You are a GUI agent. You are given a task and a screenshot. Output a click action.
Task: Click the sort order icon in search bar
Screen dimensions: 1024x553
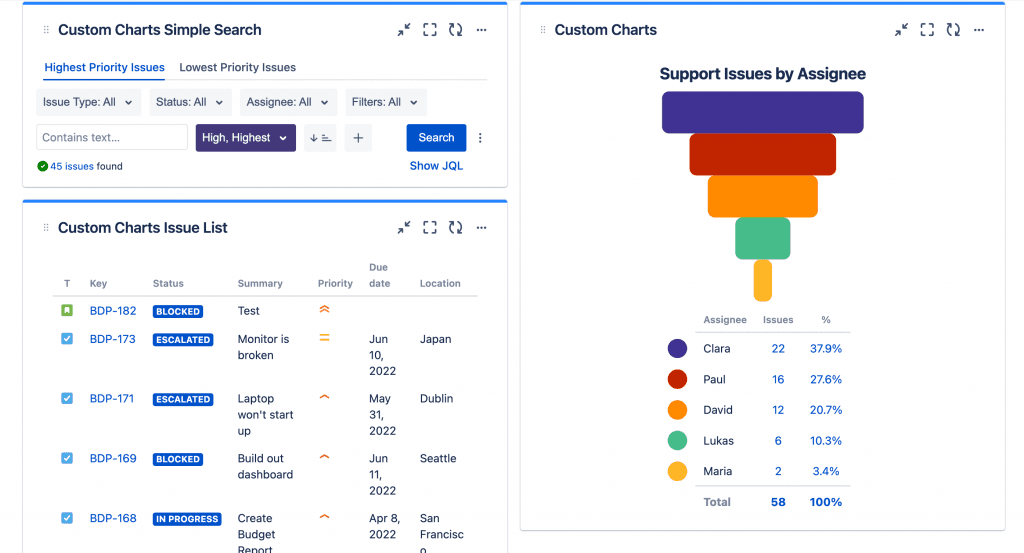click(320, 138)
